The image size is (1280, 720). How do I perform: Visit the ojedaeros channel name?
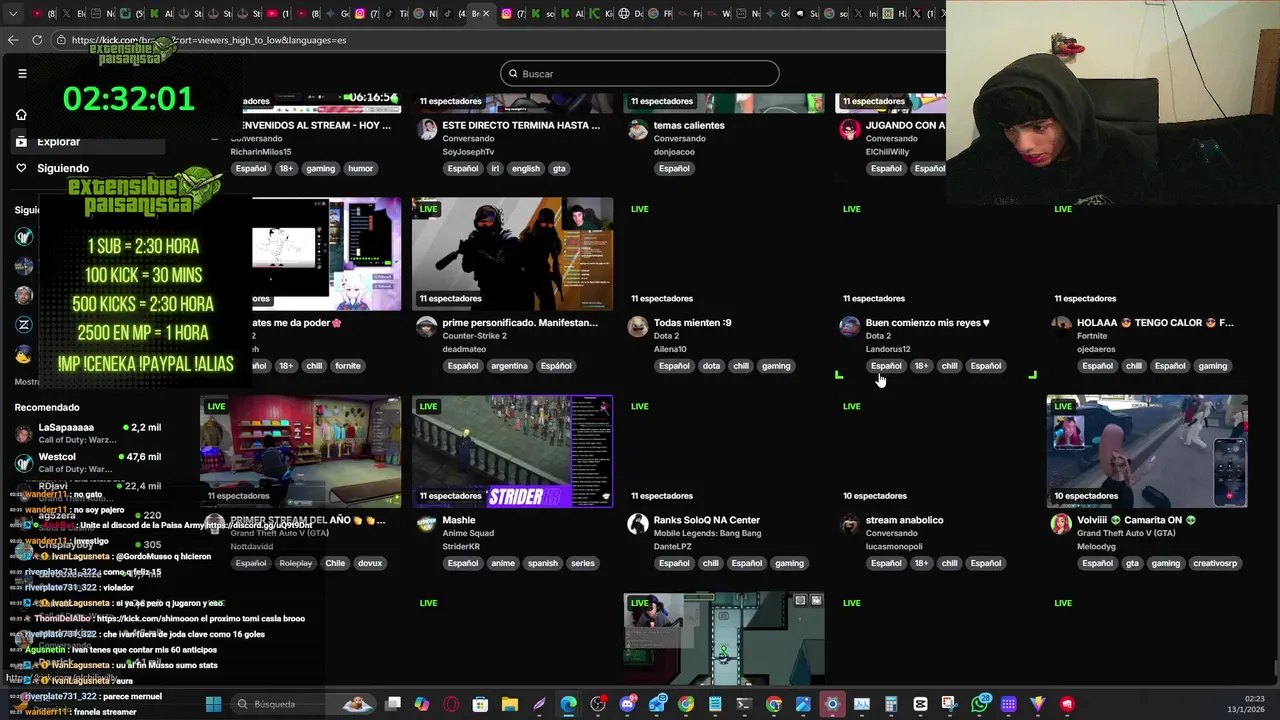coord(1096,349)
